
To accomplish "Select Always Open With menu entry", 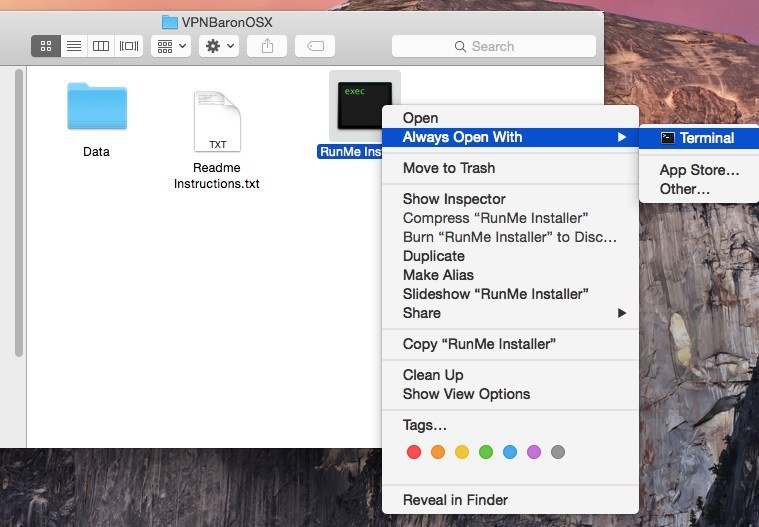I will click(510, 137).
